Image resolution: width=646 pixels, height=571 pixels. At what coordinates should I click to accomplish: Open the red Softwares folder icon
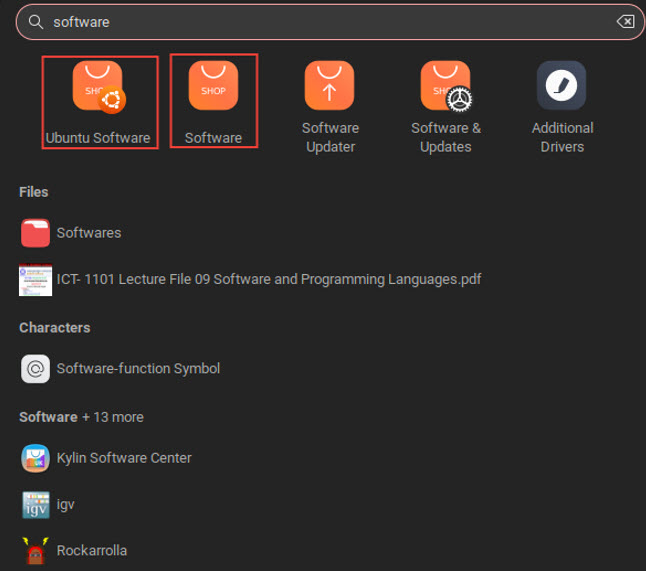coord(35,233)
